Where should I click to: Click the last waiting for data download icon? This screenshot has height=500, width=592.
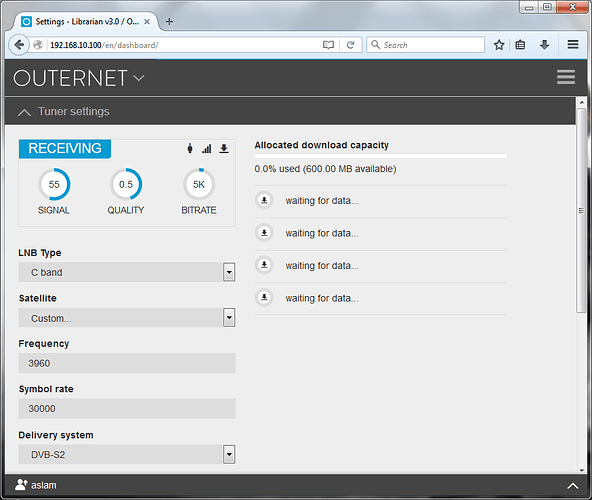pos(264,298)
